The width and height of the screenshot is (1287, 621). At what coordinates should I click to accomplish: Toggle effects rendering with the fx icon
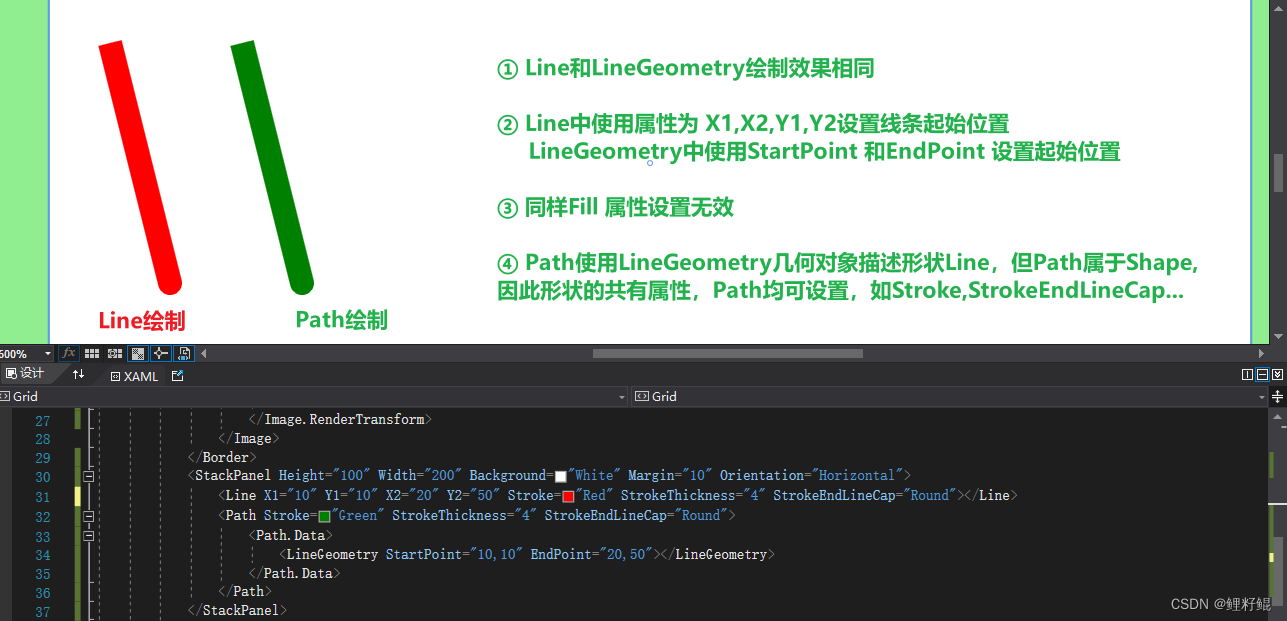point(68,353)
